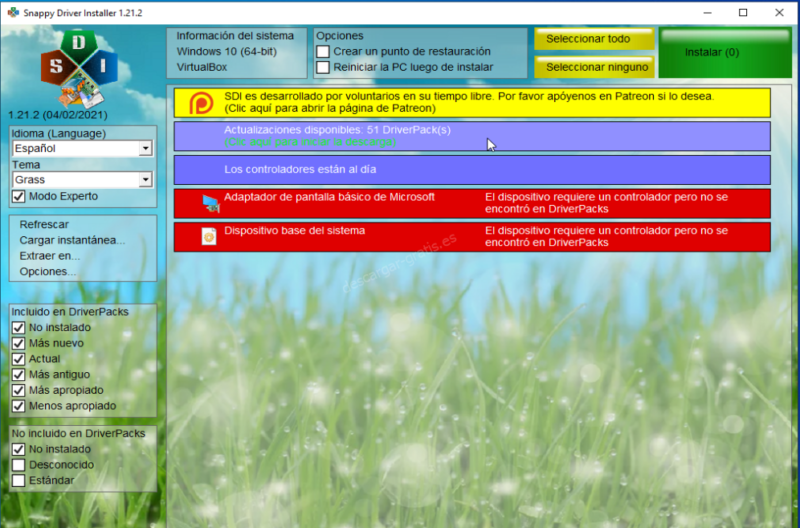Start the DriverPacks download from updates banner

(472, 136)
